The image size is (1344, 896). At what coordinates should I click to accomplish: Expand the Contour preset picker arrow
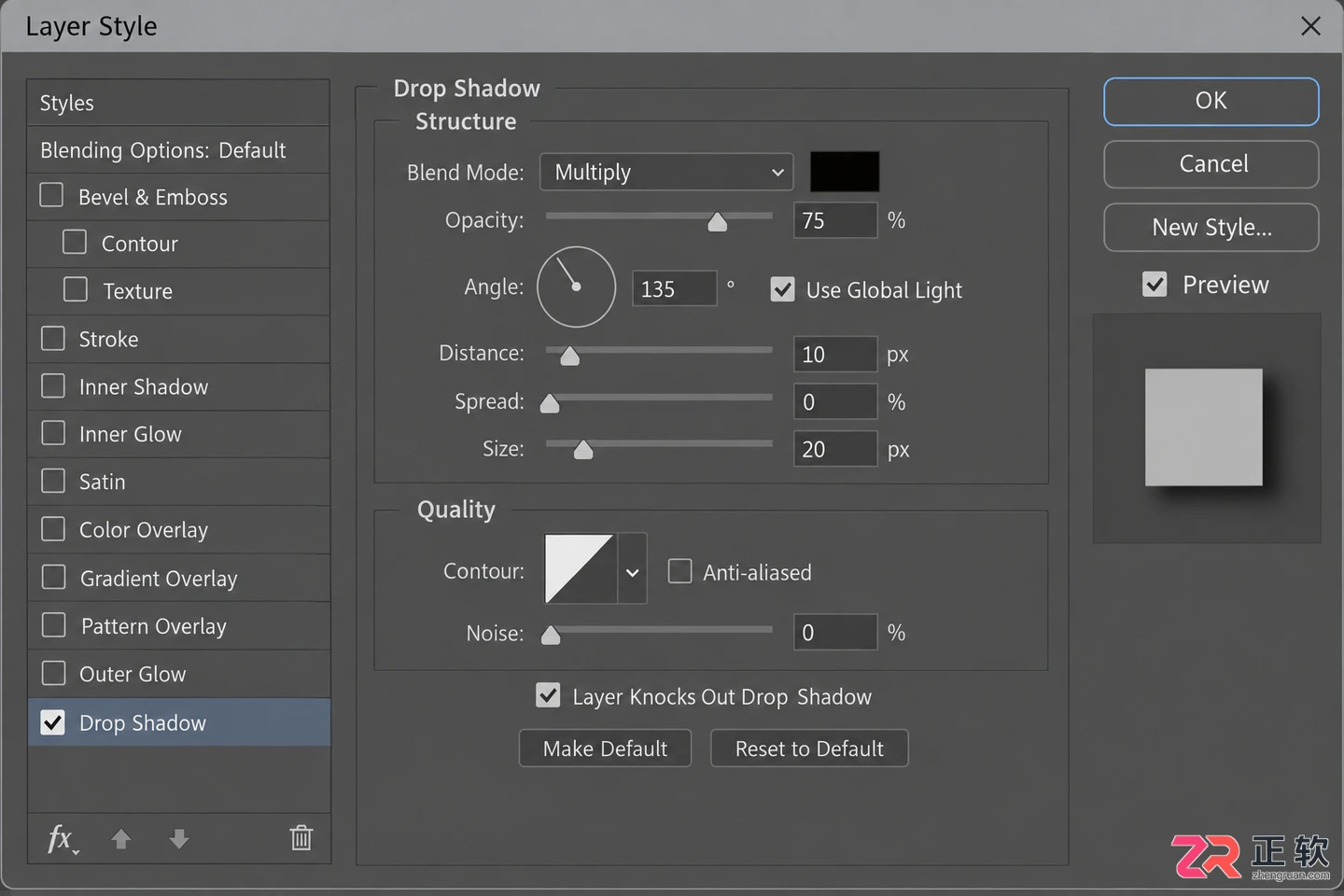click(632, 568)
